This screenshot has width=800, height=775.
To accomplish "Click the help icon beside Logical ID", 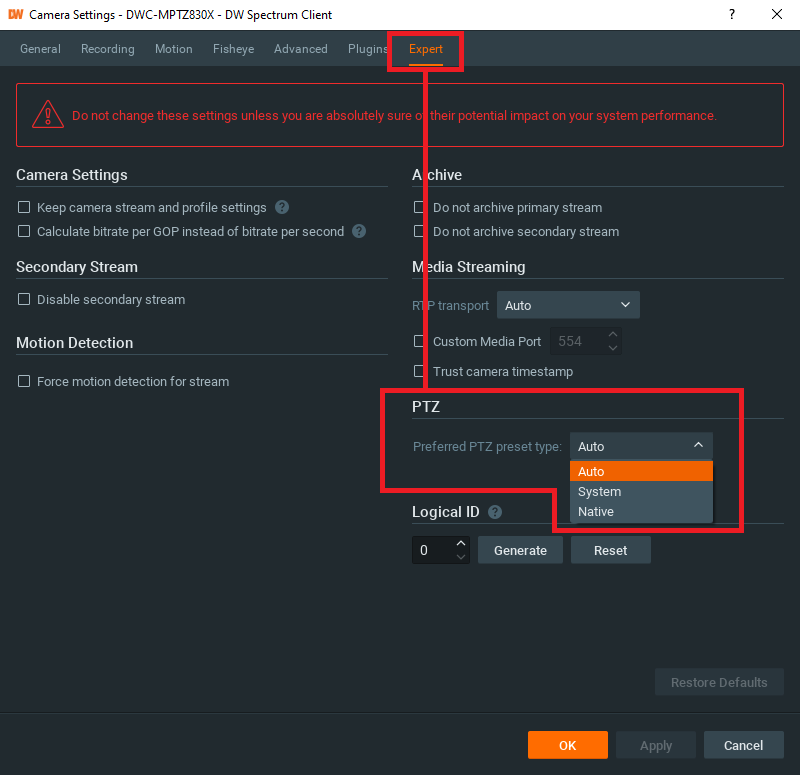I will tap(495, 512).
